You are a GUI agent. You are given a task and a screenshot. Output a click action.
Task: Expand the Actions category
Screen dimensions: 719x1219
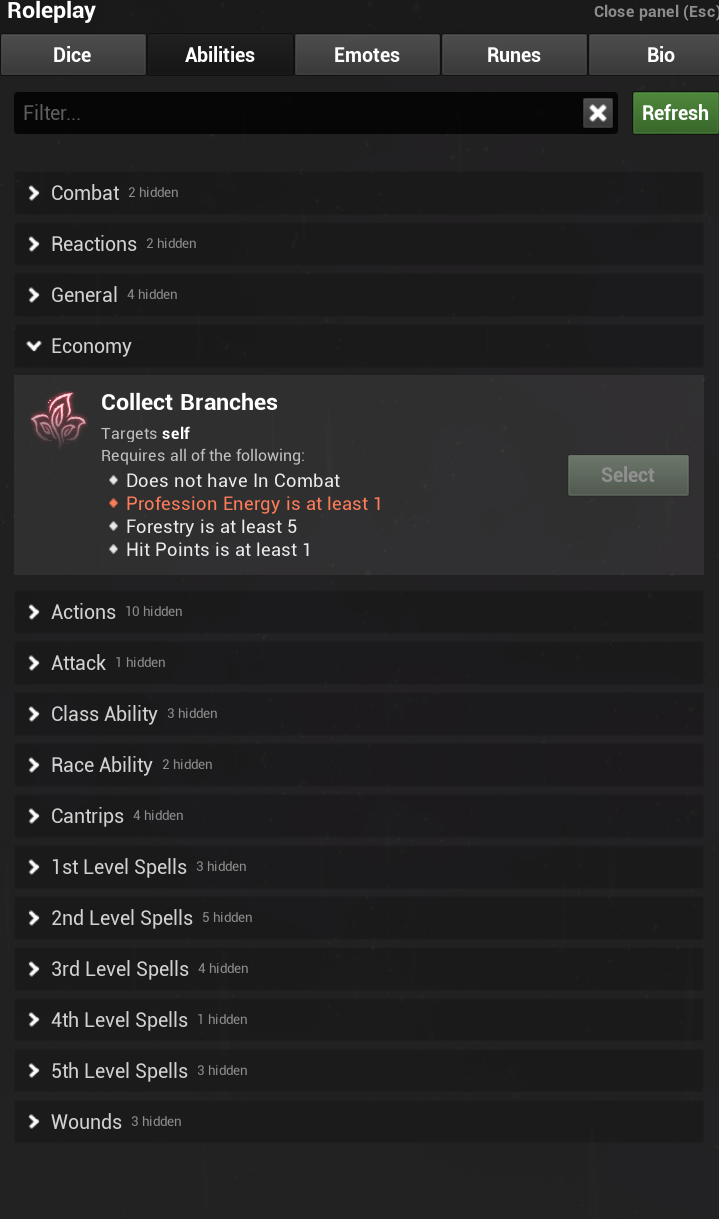[83, 612]
